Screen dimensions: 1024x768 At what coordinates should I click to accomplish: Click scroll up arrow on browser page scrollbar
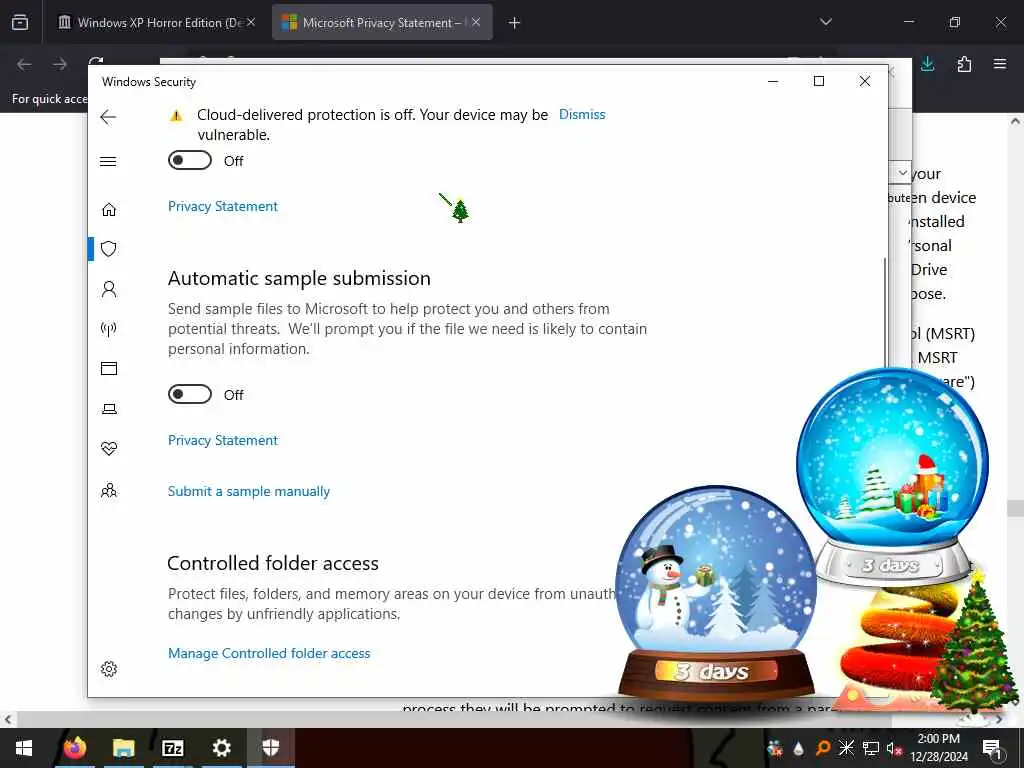1015,121
